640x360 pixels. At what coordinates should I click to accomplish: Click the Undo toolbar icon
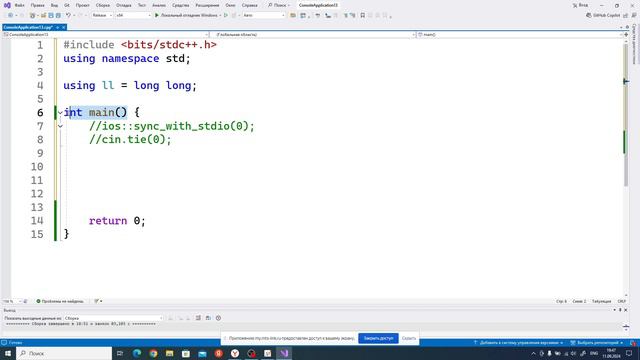pos(68,16)
